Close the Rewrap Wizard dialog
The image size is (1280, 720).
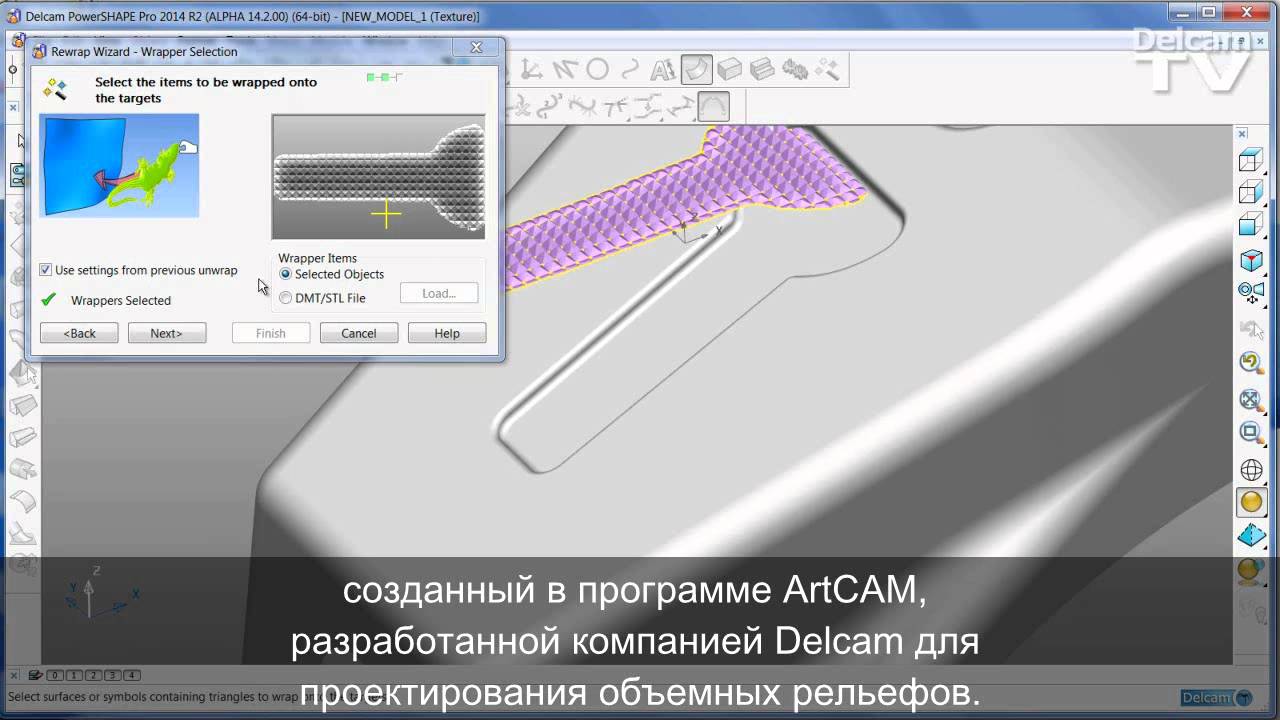coord(476,48)
